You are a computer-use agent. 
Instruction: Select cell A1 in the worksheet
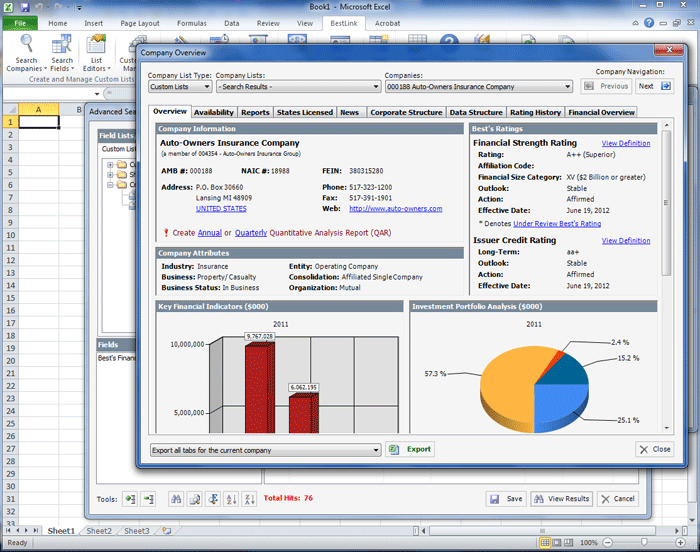coord(39,122)
